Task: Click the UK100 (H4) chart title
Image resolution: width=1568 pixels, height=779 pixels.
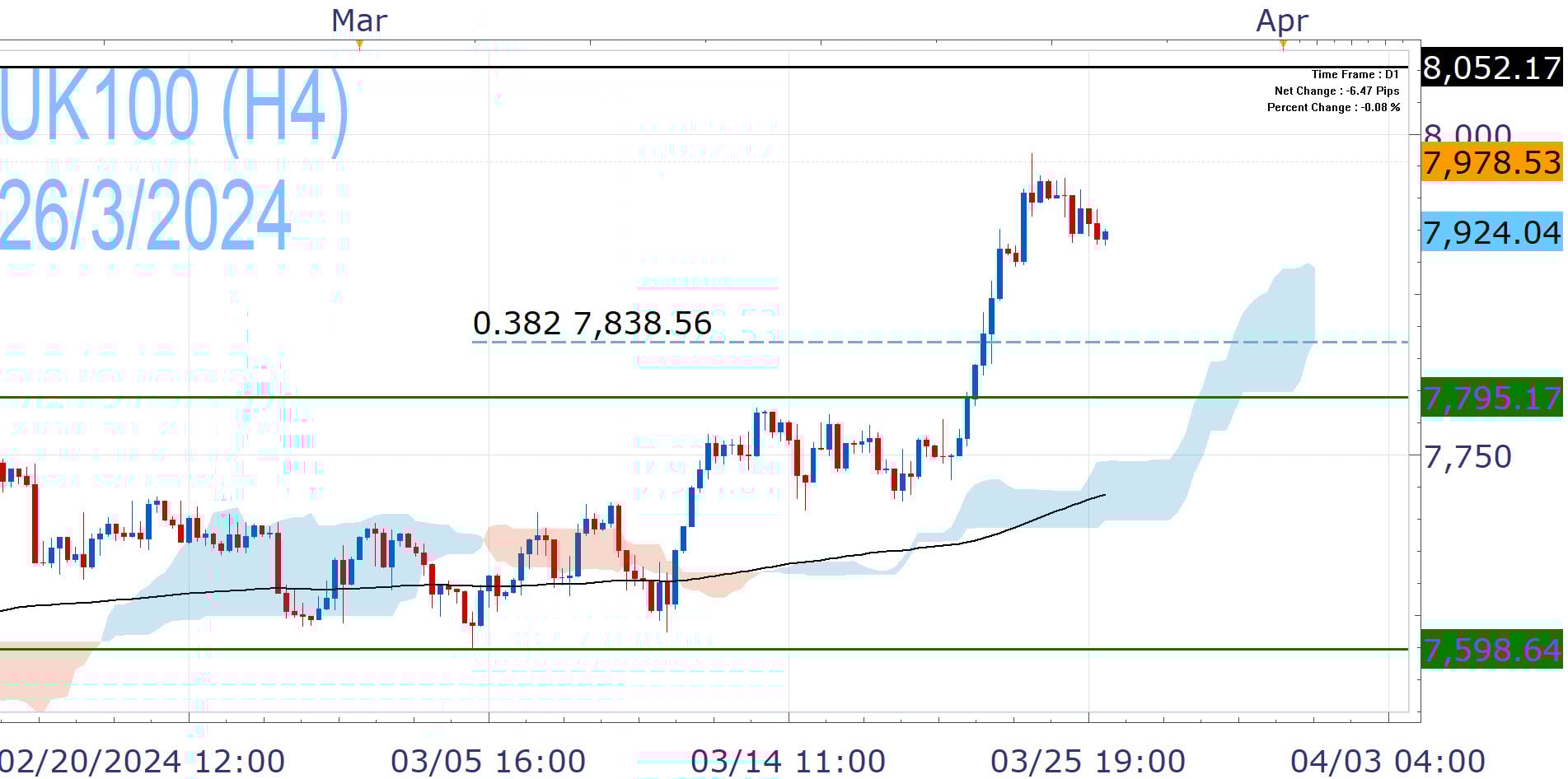Action: 174,108
